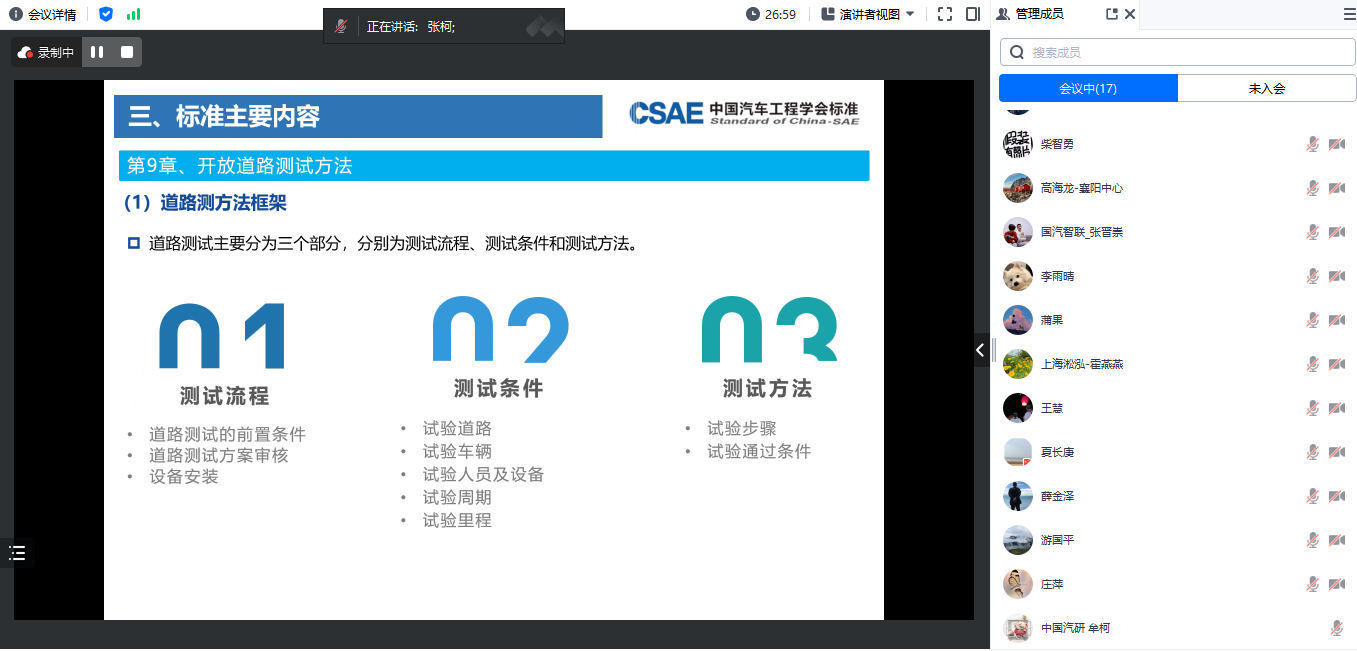Stop the cloud recording

tap(127, 52)
